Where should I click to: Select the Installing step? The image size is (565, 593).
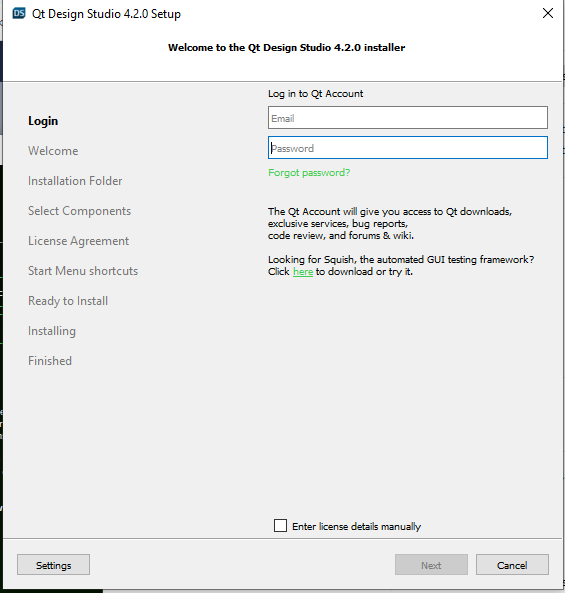click(x=52, y=331)
